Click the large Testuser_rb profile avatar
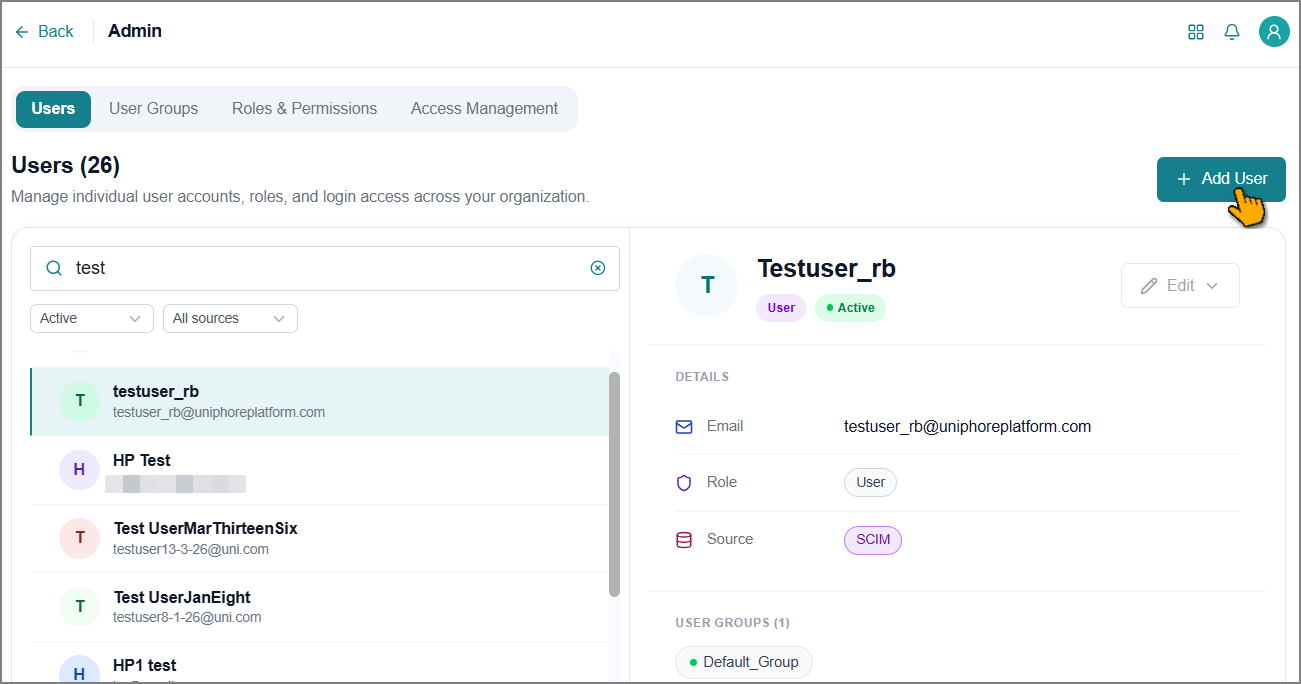 click(707, 285)
